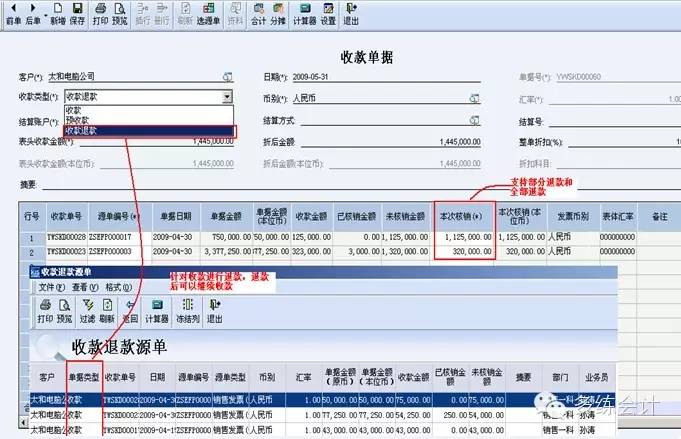Screen dimensions: 681x439
Task: Click the 日期 field showing 2009-05-31
Action: pos(386,77)
